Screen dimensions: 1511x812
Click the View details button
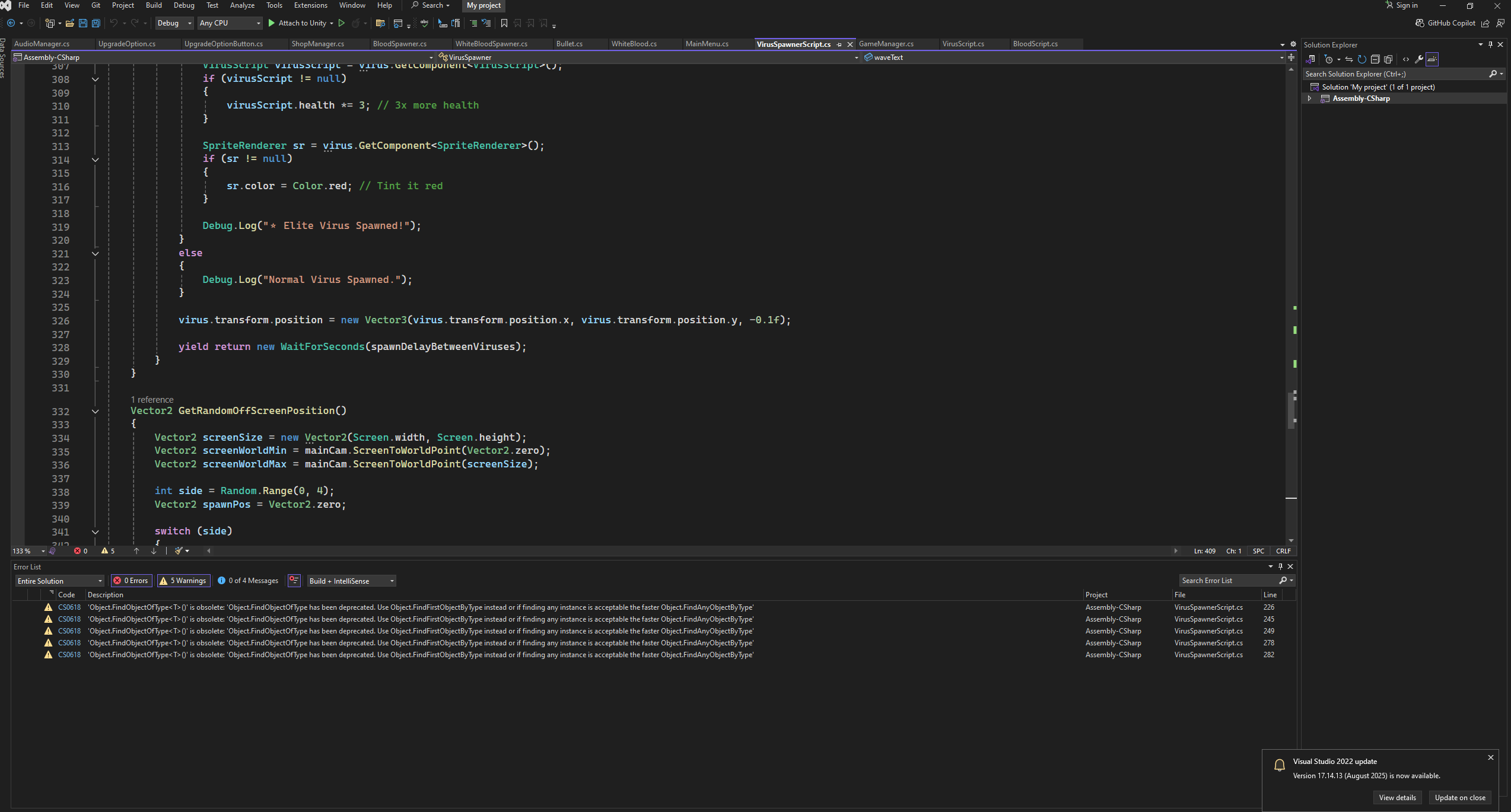point(1397,797)
